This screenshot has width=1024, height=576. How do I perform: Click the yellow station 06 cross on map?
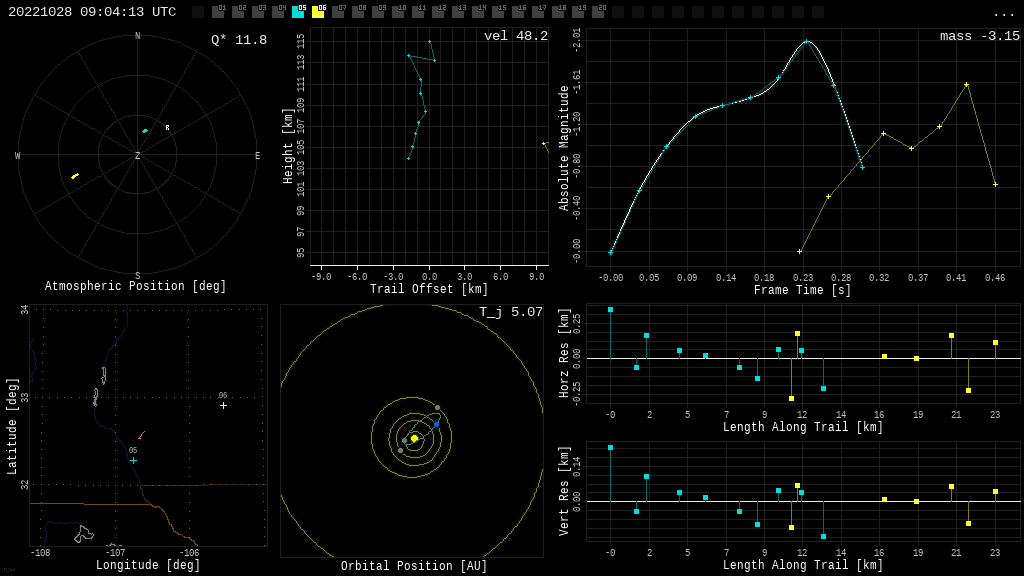[x=223, y=405]
